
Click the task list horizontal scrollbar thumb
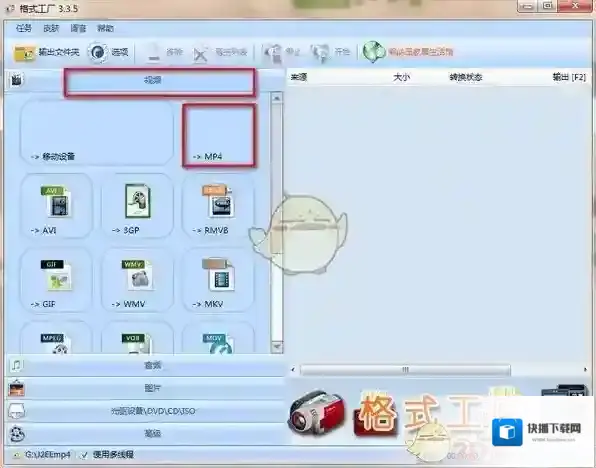(405, 370)
